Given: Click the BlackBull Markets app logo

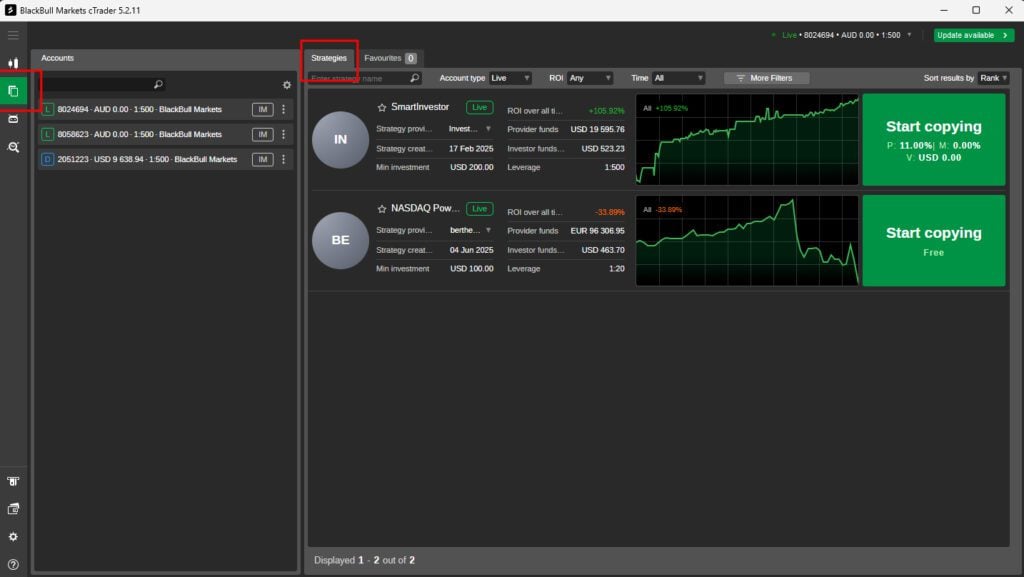Looking at the screenshot, I should (x=10, y=10).
